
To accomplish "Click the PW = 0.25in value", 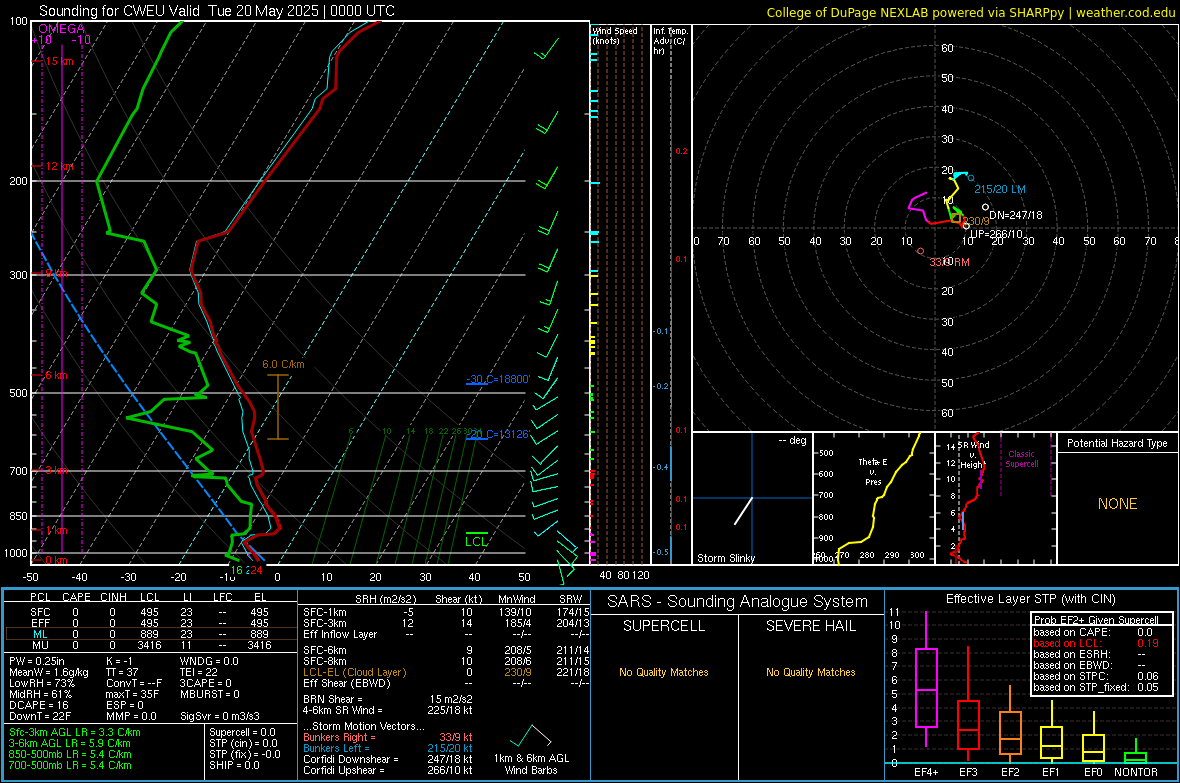I will pos(37,661).
